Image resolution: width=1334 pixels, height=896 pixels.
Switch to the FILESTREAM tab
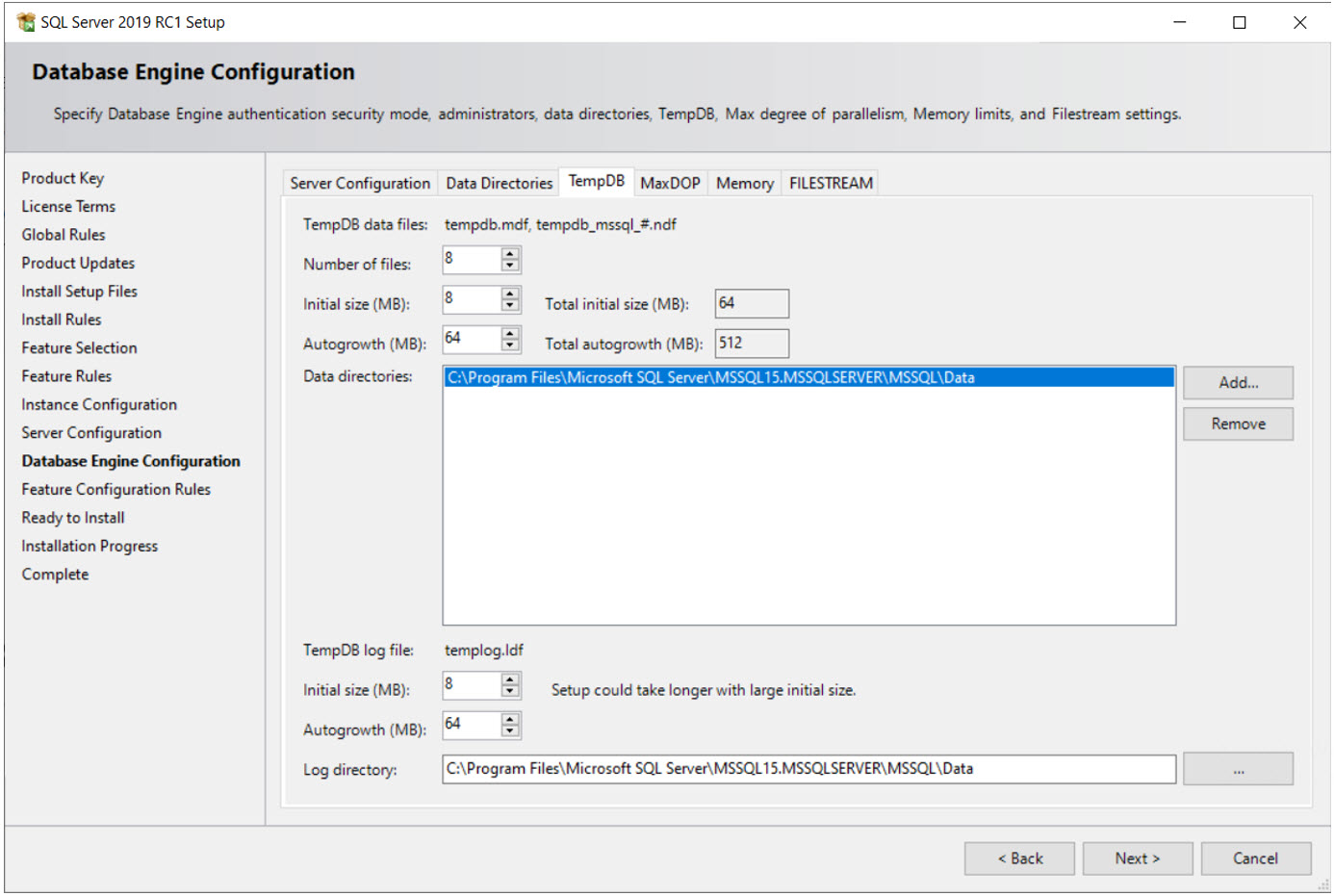830,183
